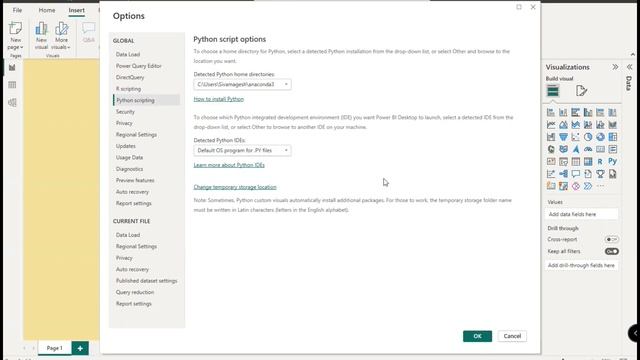
Task: Switch to the Home ribbon tab
Action: 47,10
